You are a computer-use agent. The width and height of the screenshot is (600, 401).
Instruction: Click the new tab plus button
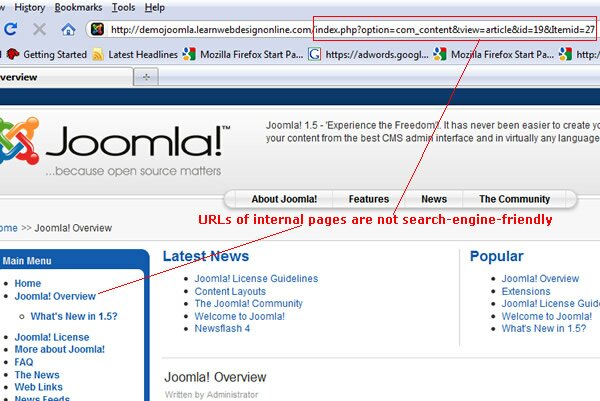146,77
